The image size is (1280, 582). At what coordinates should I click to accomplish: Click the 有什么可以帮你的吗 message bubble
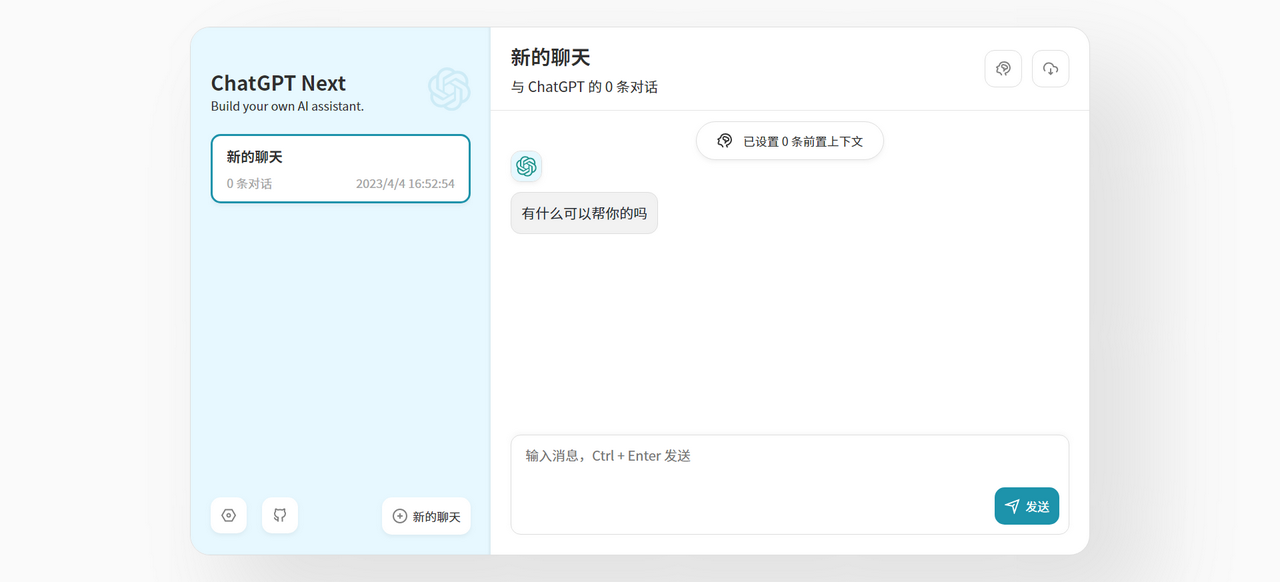coord(584,213)
